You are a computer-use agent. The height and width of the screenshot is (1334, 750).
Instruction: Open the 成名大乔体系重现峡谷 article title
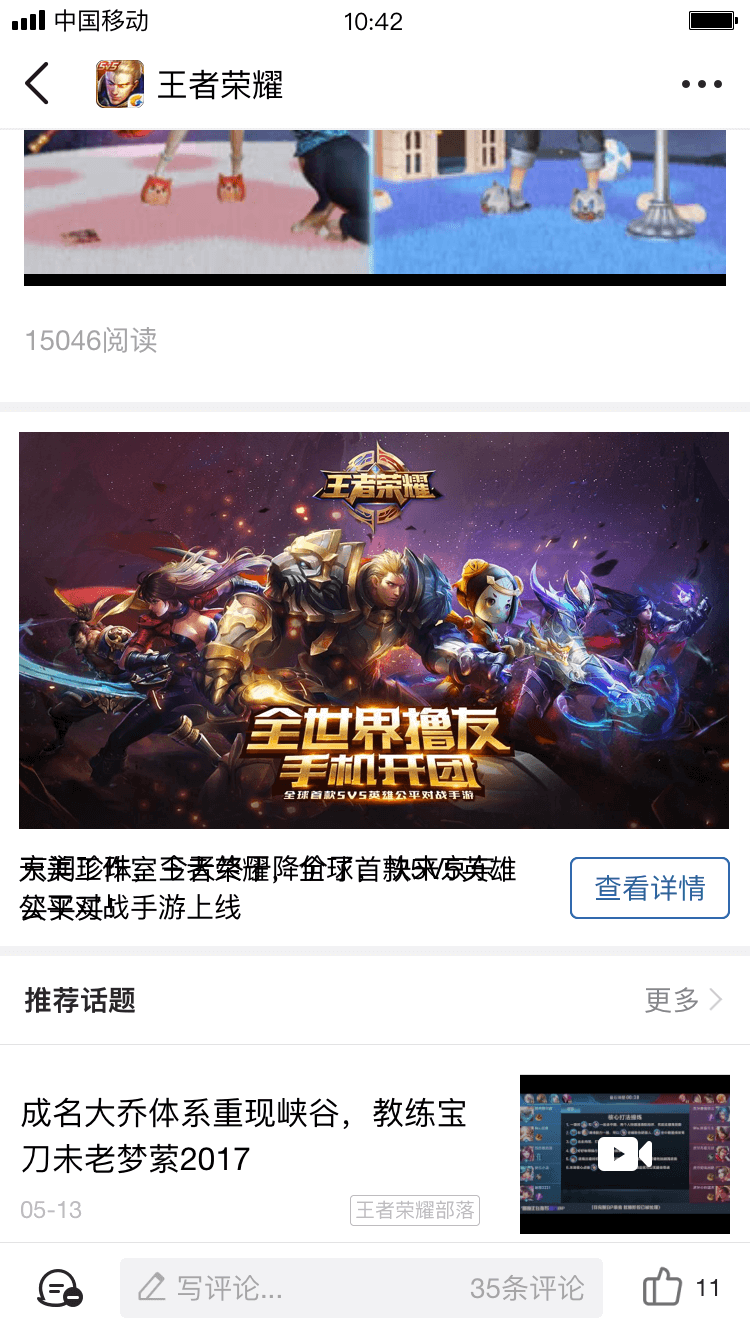click(244, 1136)
